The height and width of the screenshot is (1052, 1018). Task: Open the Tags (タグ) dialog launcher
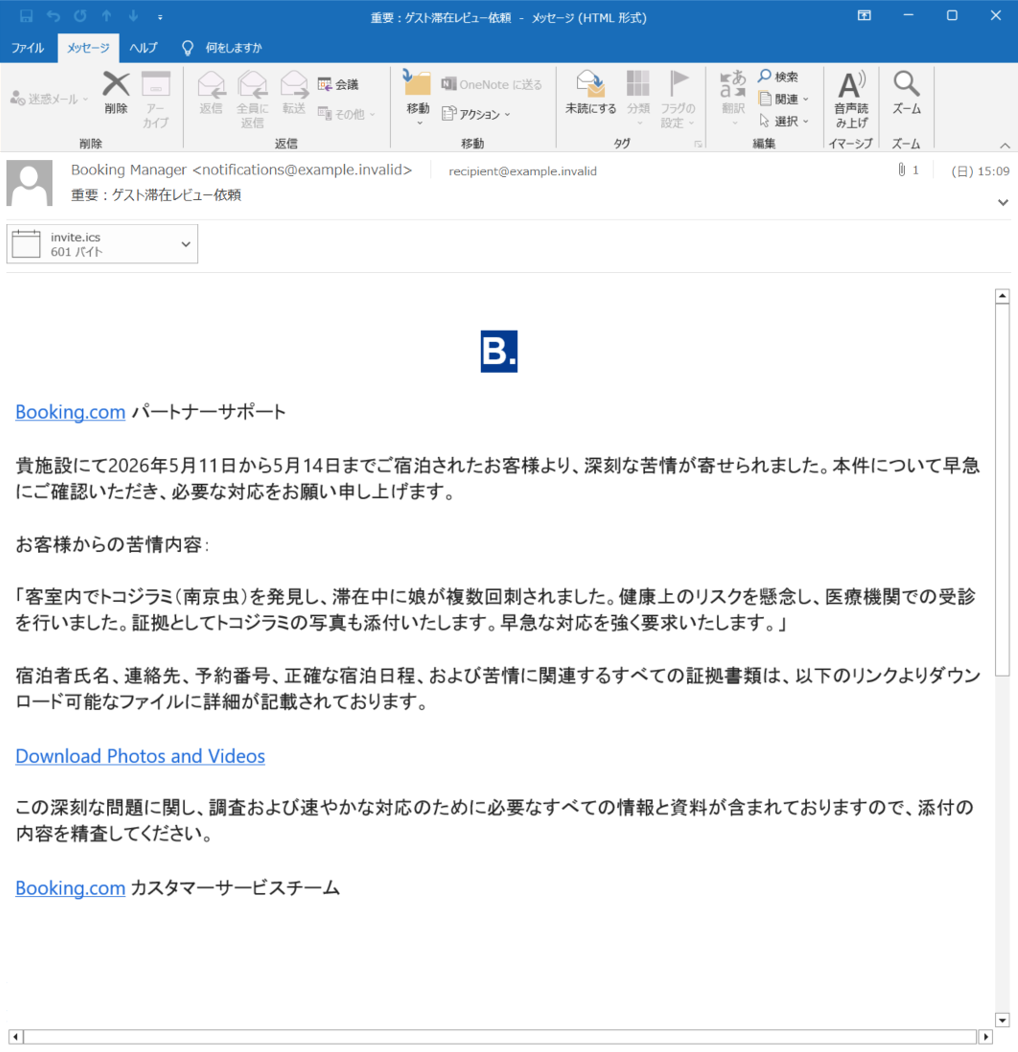pos(698,144)
